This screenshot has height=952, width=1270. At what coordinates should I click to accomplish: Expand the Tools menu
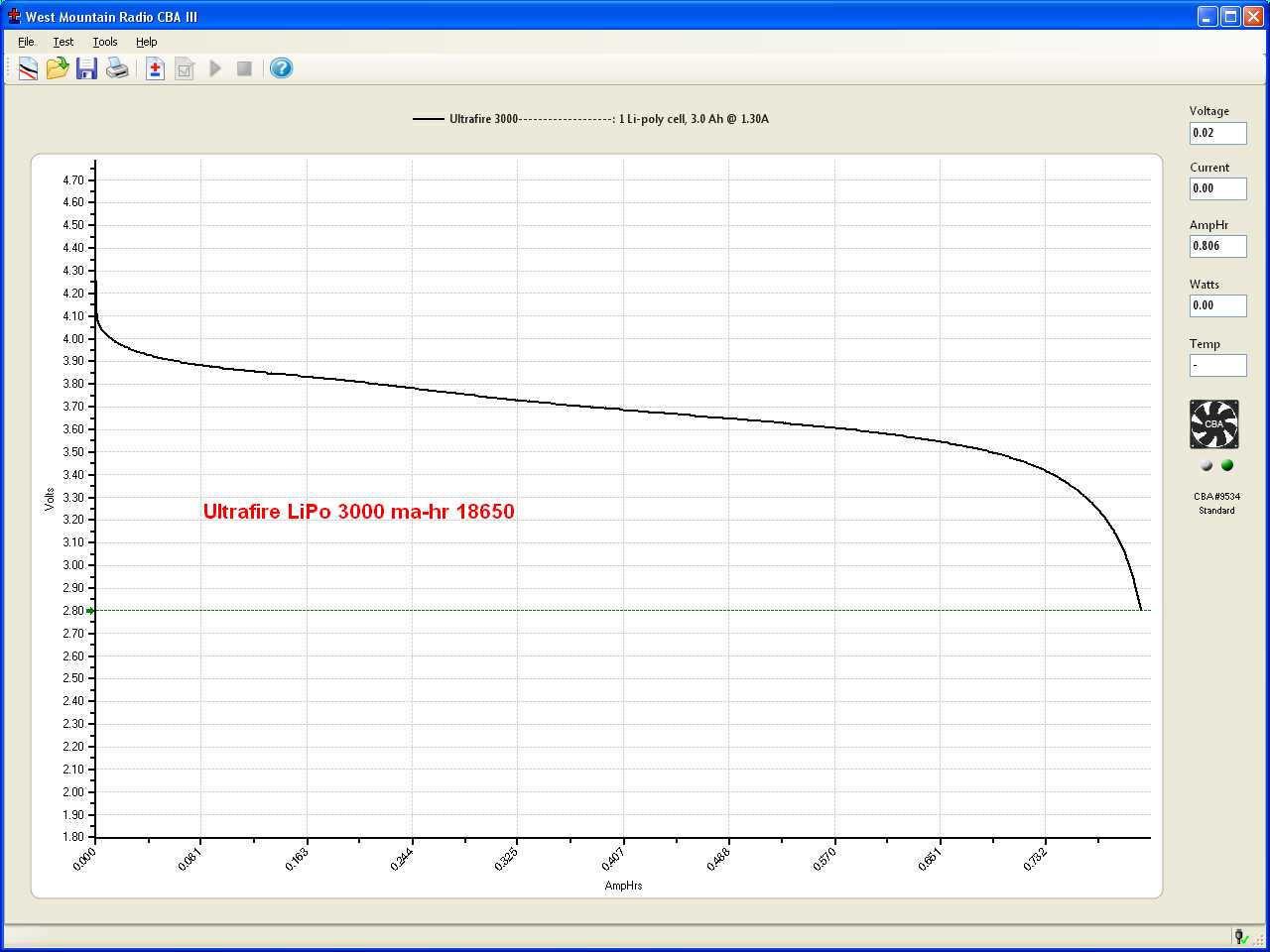pyautogui.click(x=105, y=42)
